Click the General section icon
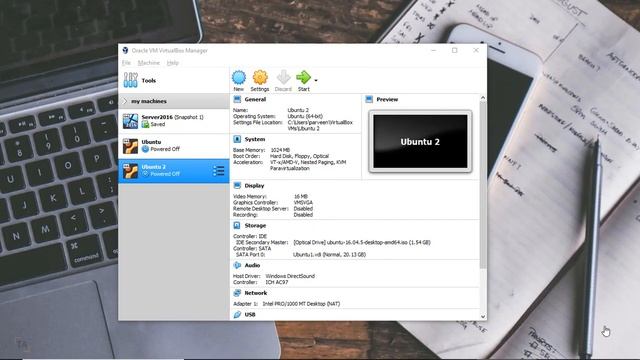The image size is (640, 360). pyautogui.click(x=237, y=99)
